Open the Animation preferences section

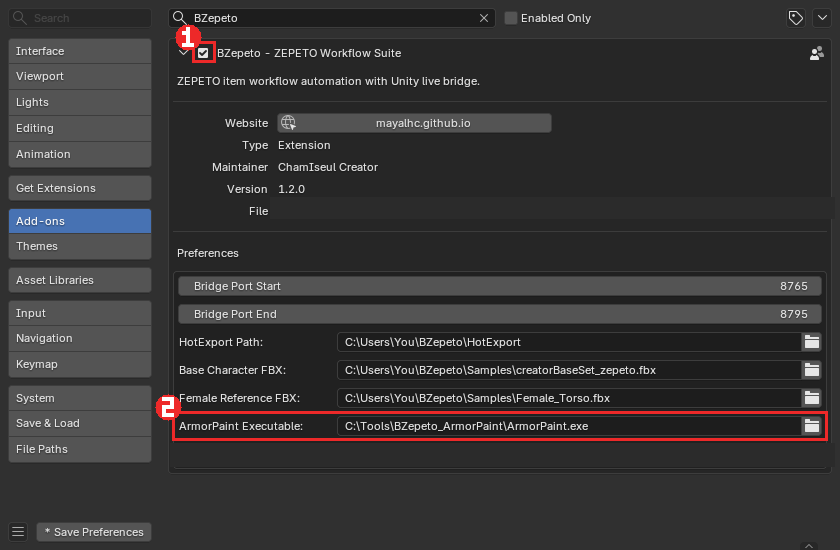(80, 154)
